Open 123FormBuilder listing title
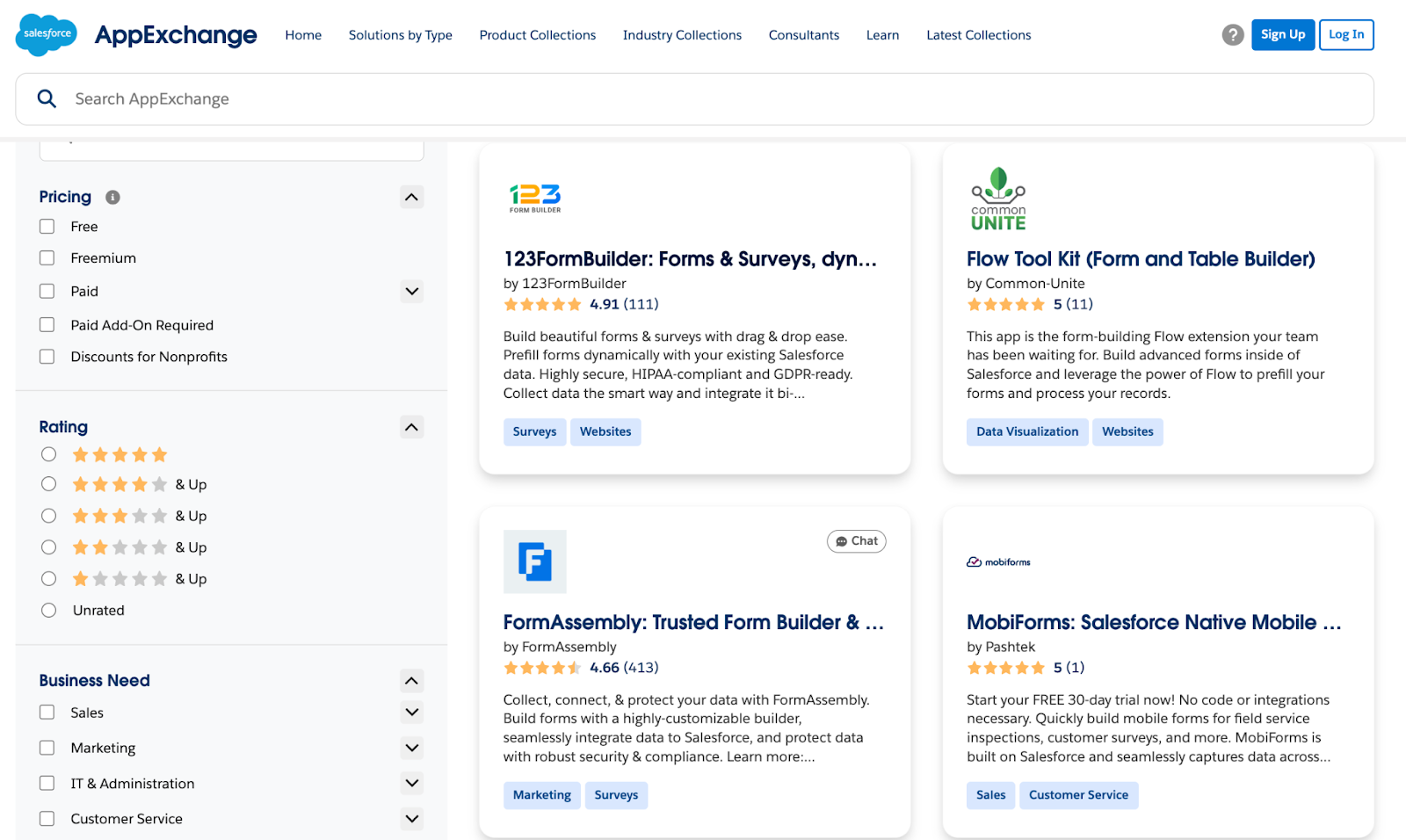Viewport: 1406px width, 840px height. pyautogui.click(x=690, y=259)
